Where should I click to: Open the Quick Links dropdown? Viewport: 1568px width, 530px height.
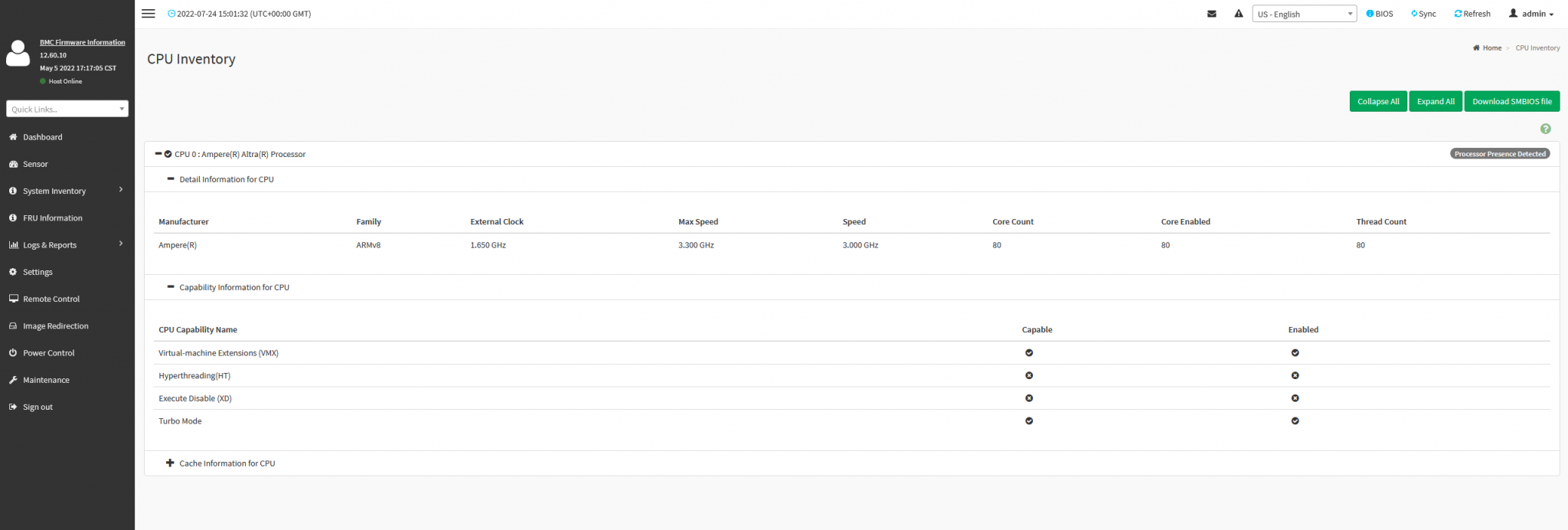(67, 109)
